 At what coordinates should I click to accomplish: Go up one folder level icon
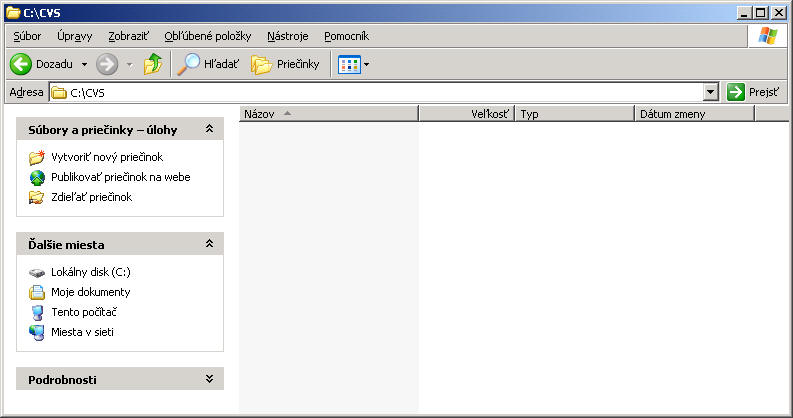tap(153, 64)
